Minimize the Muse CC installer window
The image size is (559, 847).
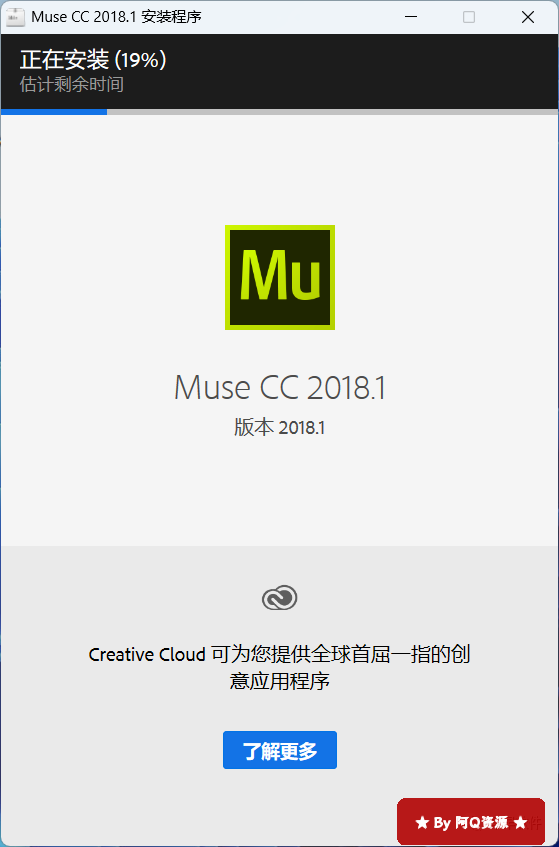pos(411,17)
